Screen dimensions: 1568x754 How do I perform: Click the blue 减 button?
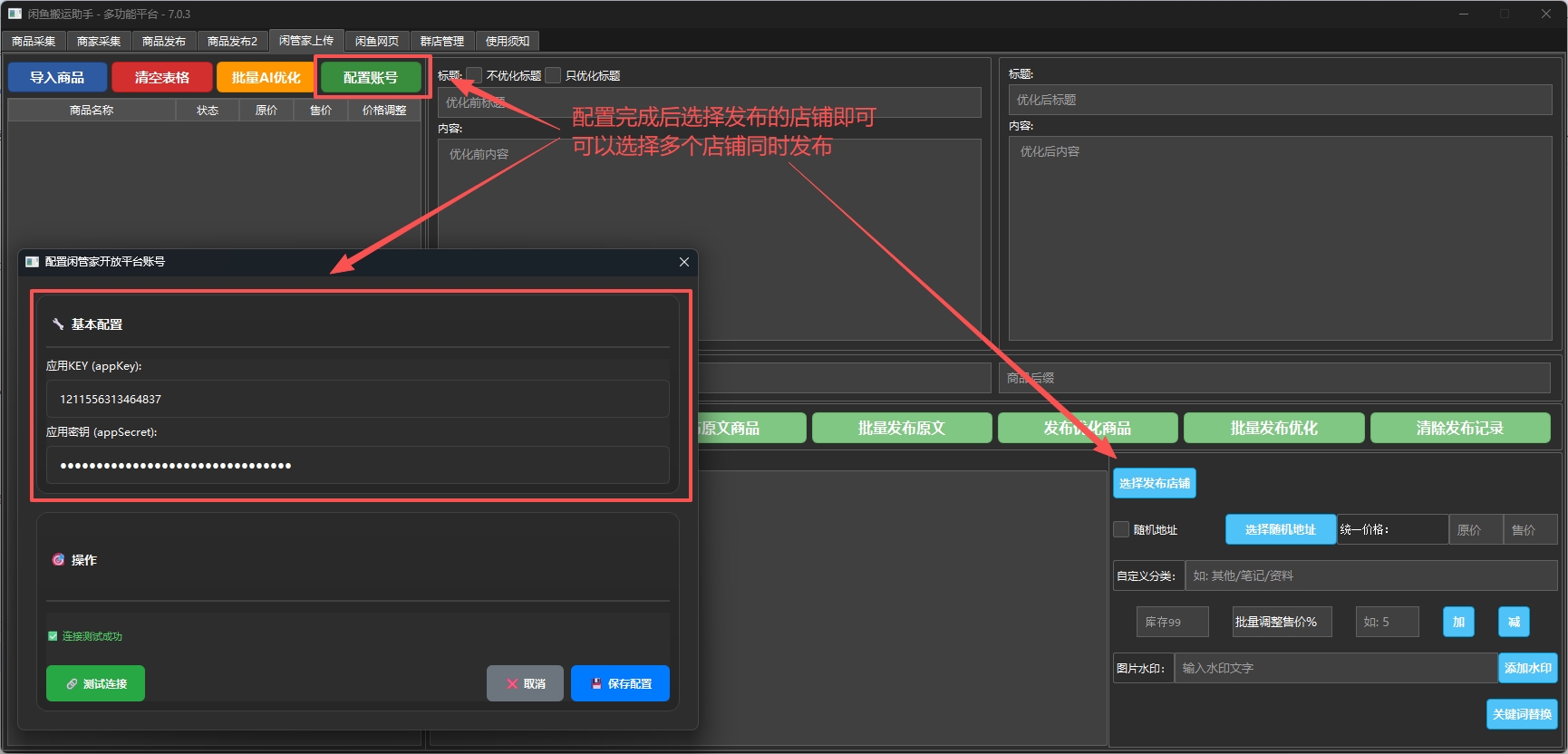click(x=1514, y=622)
